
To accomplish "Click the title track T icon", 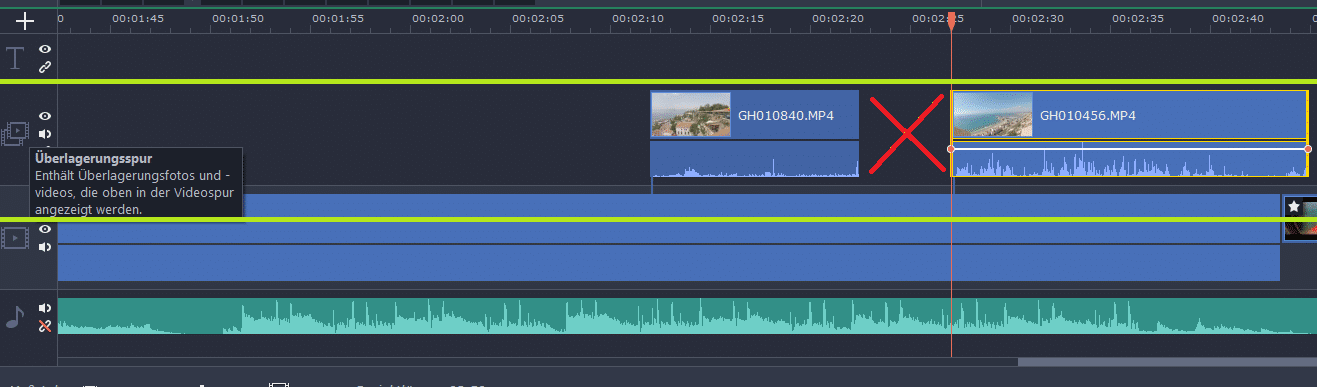I will [x=15, y=58].
